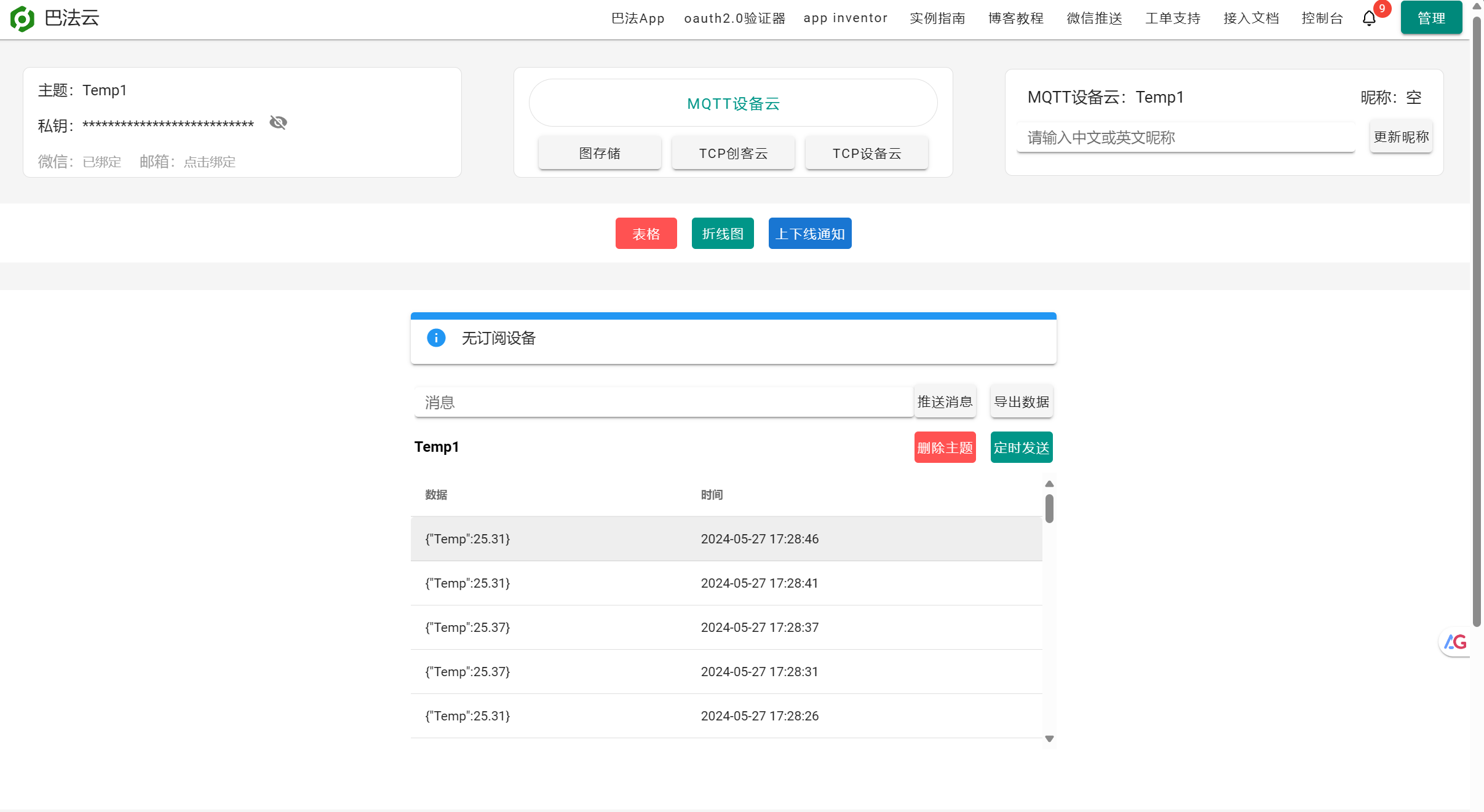Click the blue info icon beside 无订阅设备

436,337
